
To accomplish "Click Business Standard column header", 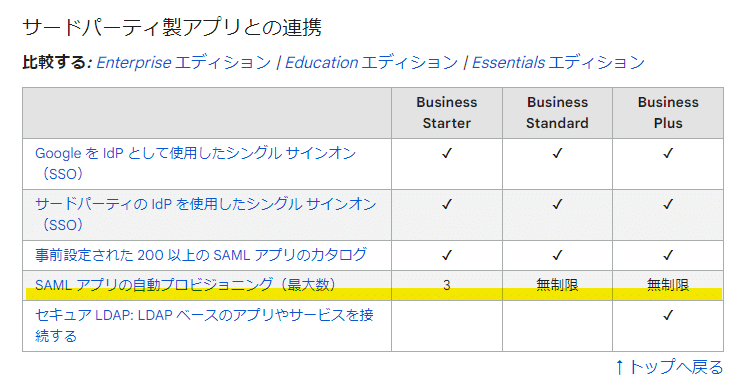I will (x=557, y=113).
